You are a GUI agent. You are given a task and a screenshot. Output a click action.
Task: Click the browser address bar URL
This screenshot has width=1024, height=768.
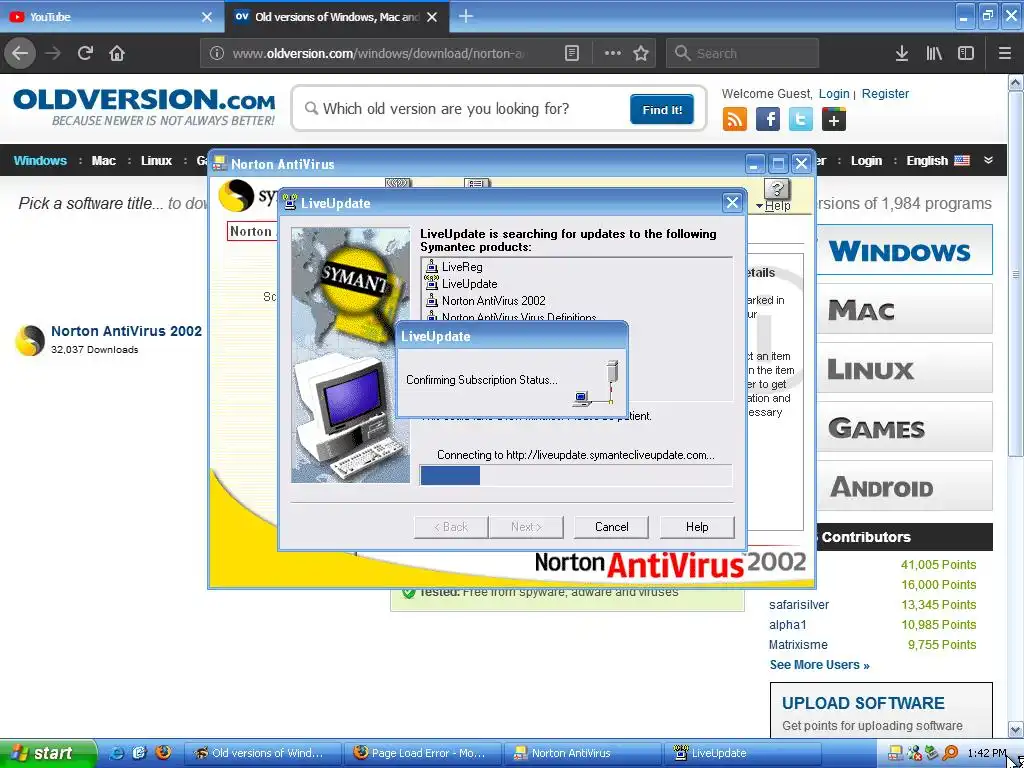point(379,54)
